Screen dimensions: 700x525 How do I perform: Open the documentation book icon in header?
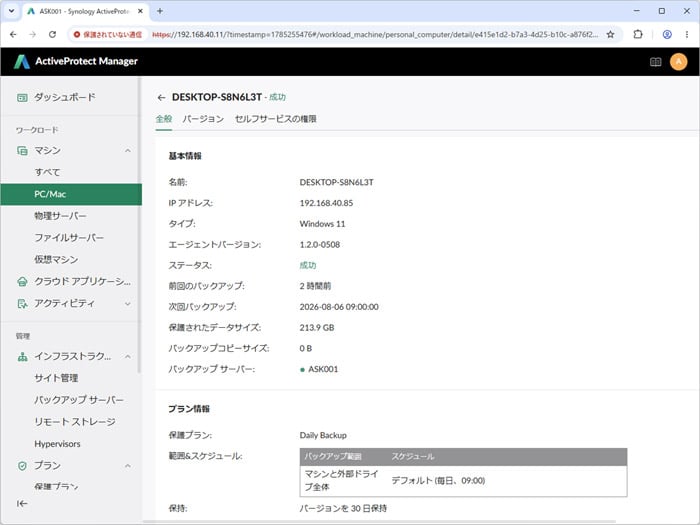point(655,62)
